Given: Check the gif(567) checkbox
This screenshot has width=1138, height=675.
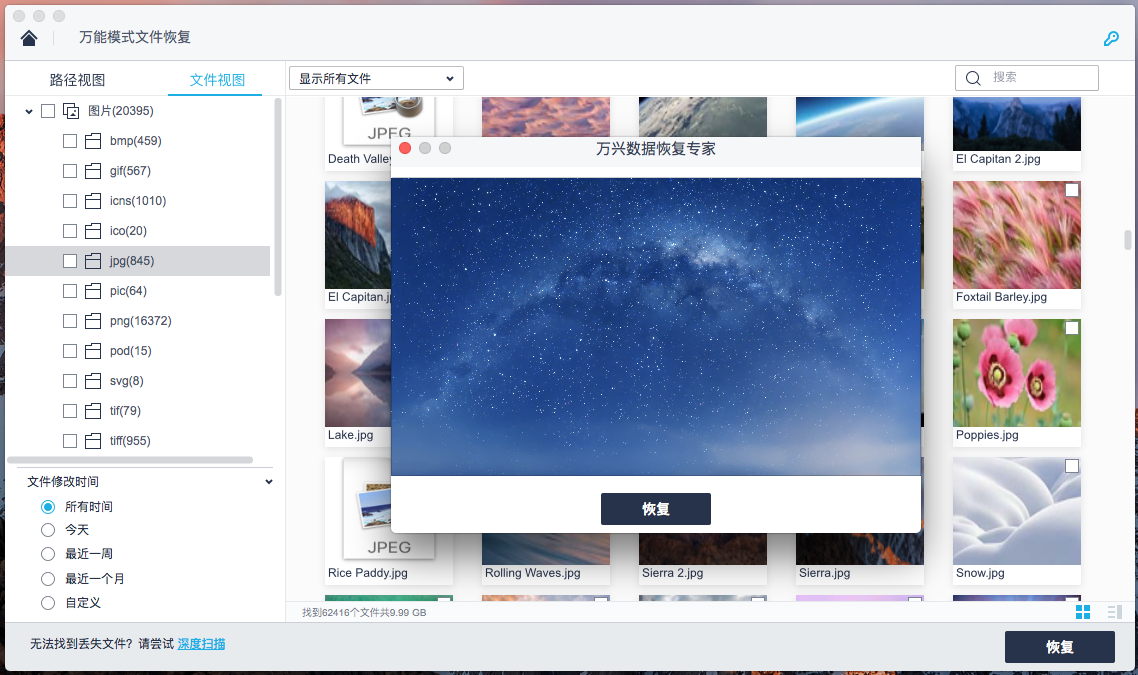Looking at the screenshot, I should click(70, 171).
